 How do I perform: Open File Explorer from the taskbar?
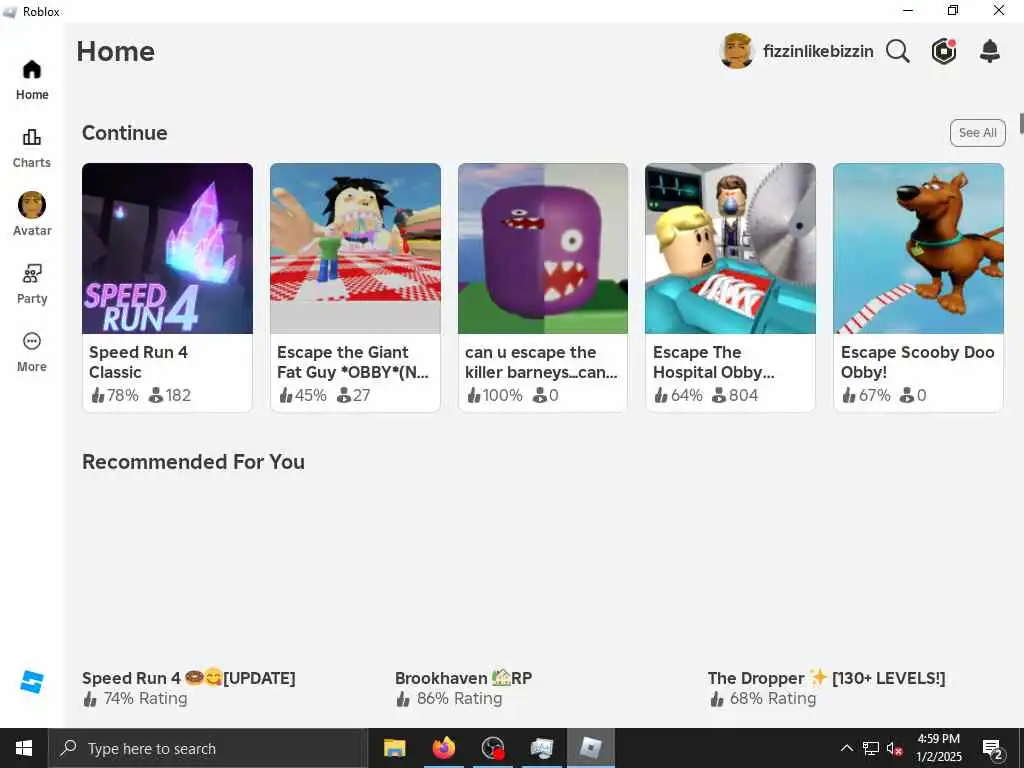click(394, 748)
